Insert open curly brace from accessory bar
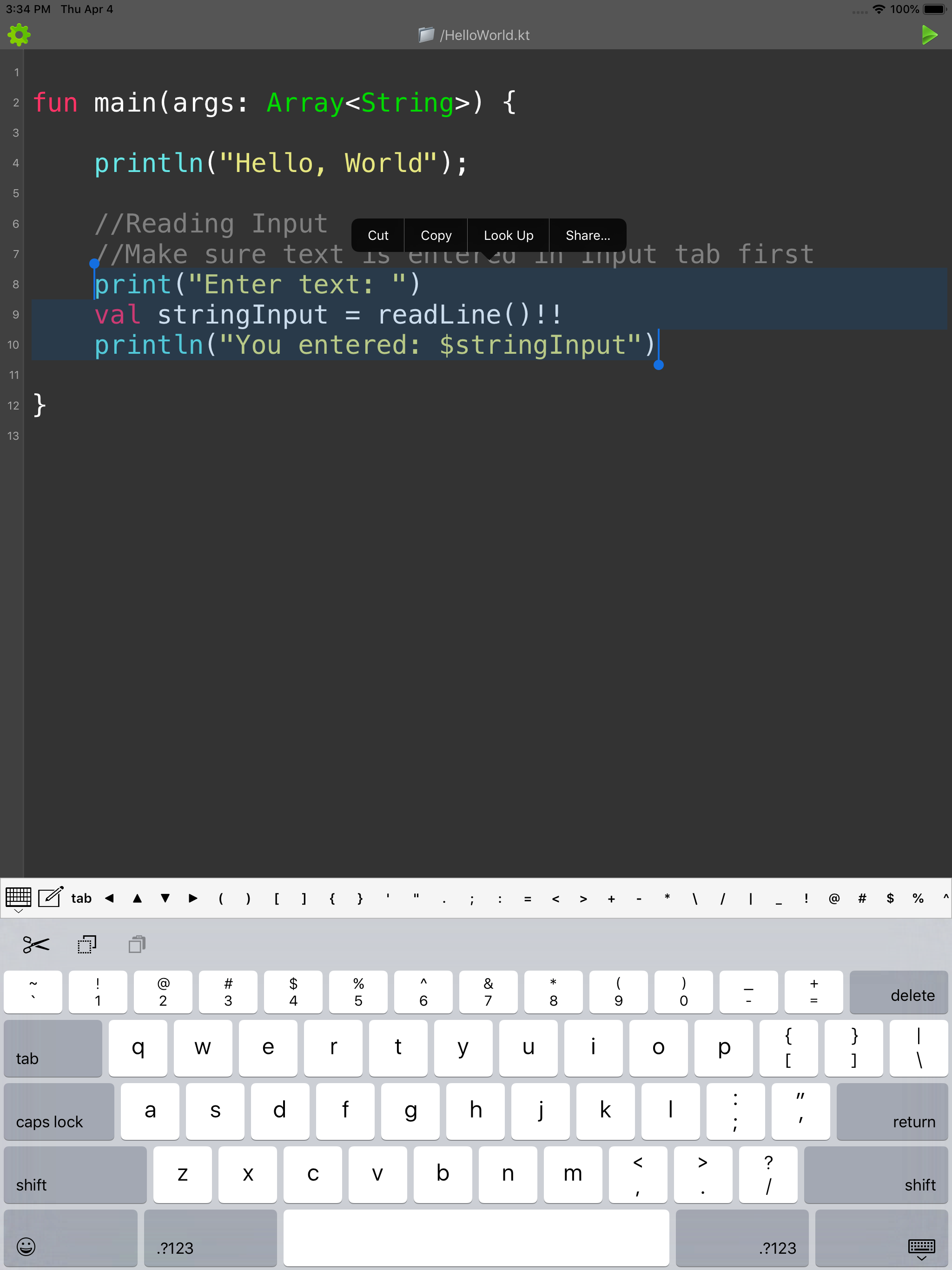This screenshot has width=952, height=1270. tap(332, 899)
